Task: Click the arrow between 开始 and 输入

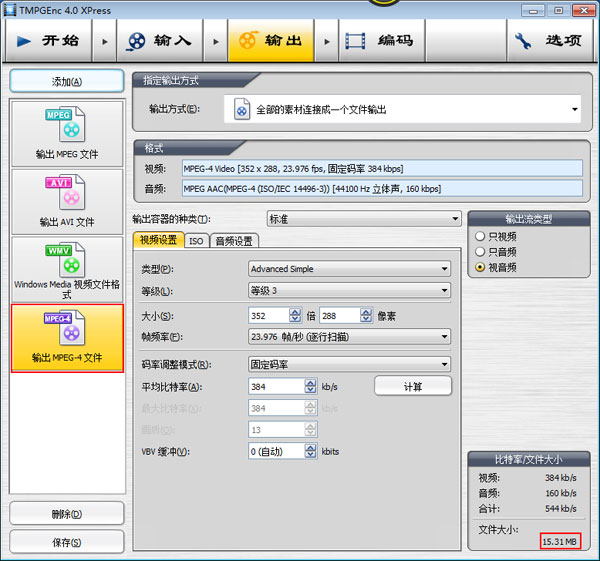Action: click(x=104, y=41)
